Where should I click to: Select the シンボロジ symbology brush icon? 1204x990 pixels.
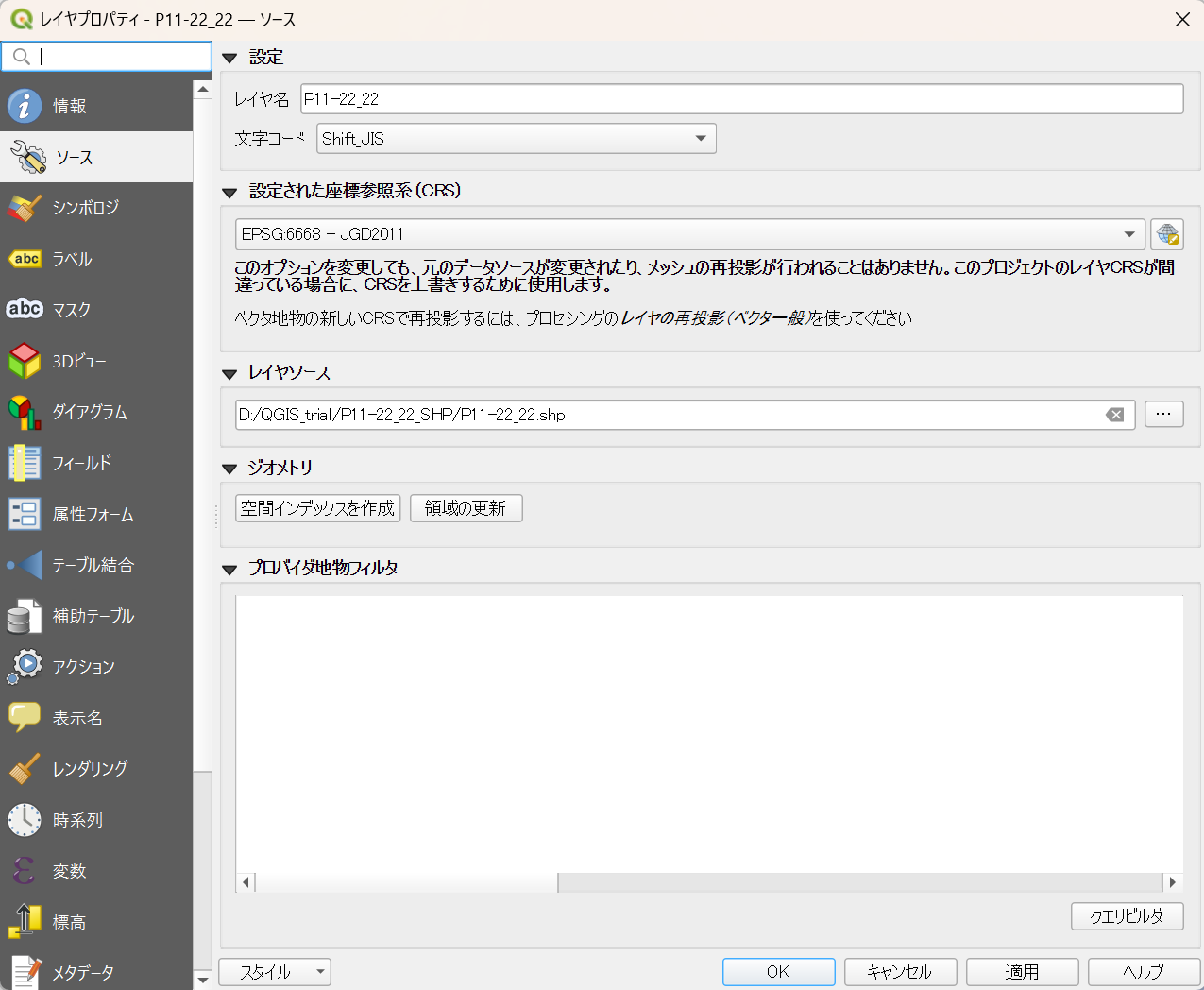[x=25, y=208]
